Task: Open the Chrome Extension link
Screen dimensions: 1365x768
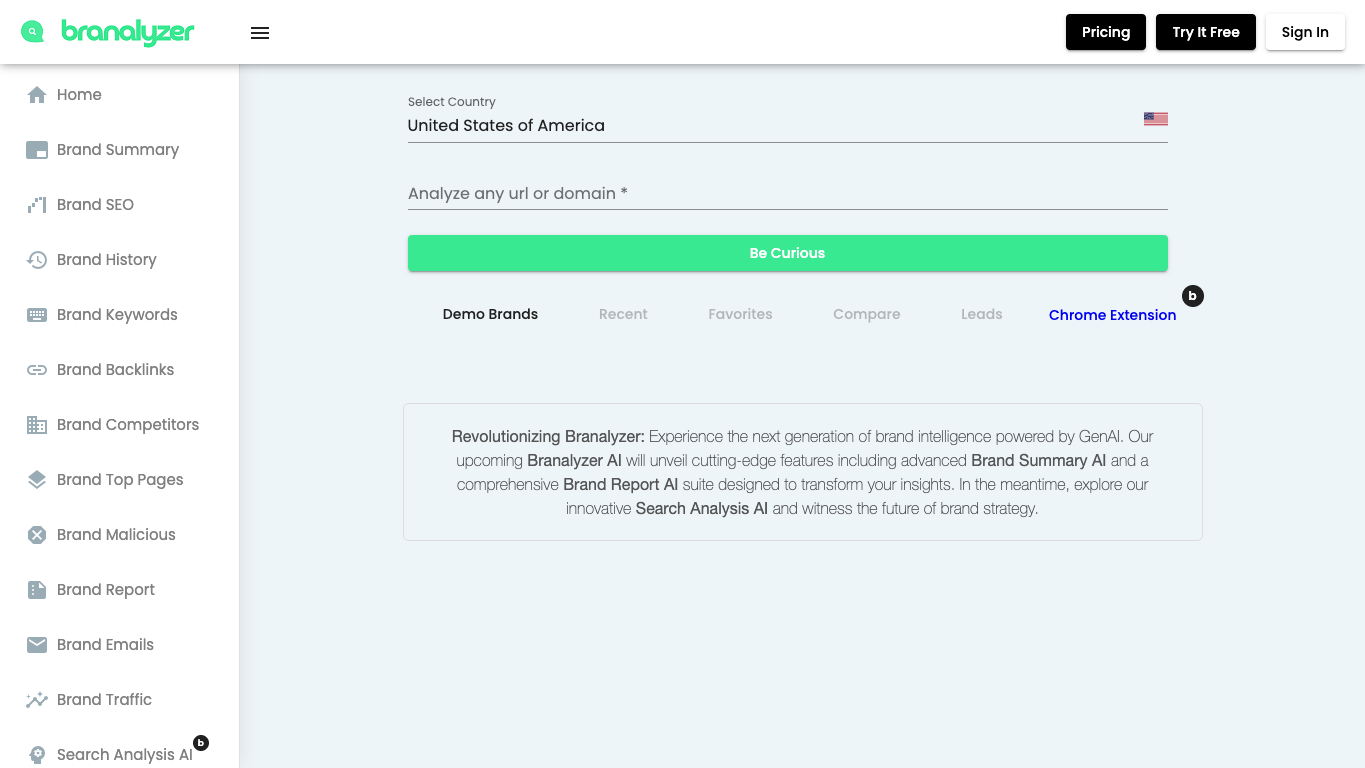Action: click(x=1112, y=315)
